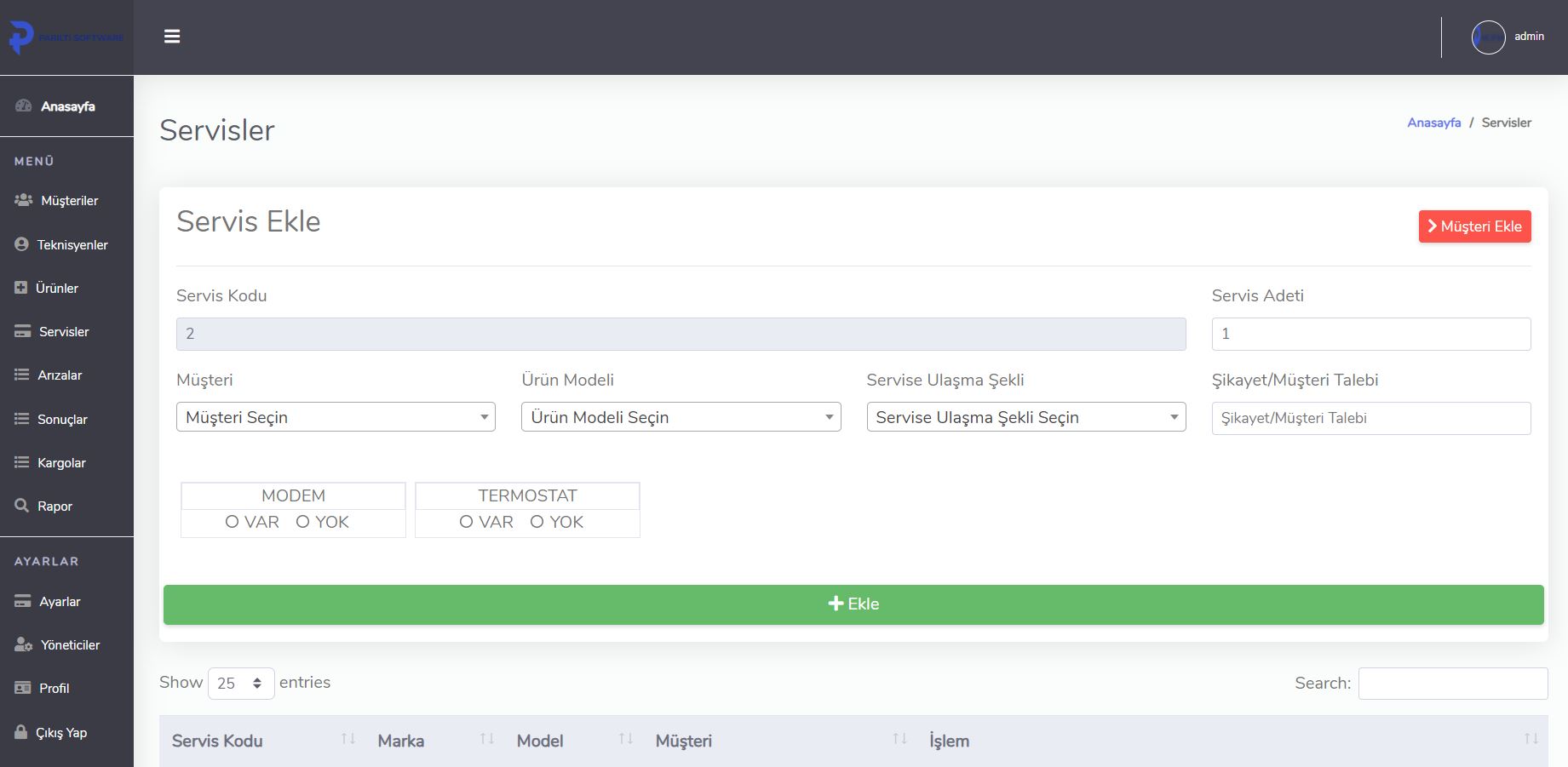Follow the Anasayfa breadcrumb link
The width and height of the screenshot is (1568, 767).
[1433, 123]
